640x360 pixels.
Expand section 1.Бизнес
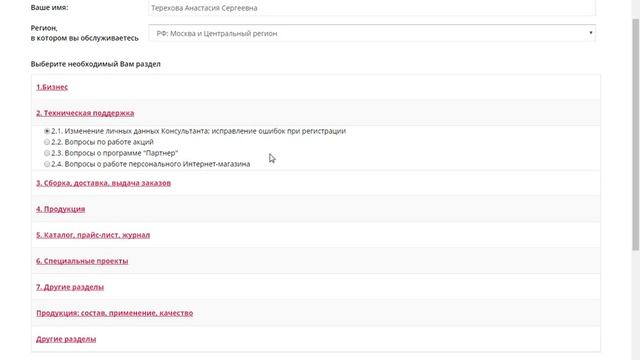(x=52, y=87)
